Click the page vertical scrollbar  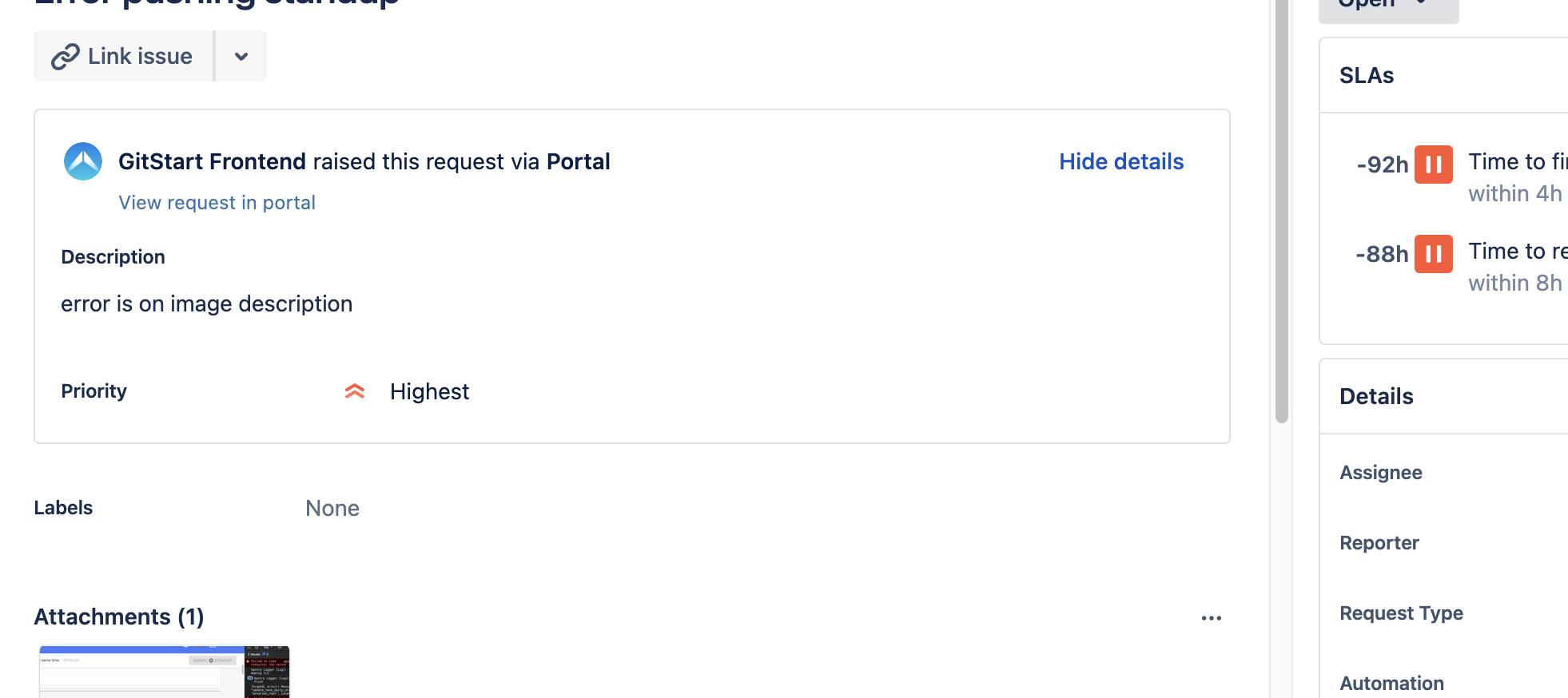[1282, 212]
